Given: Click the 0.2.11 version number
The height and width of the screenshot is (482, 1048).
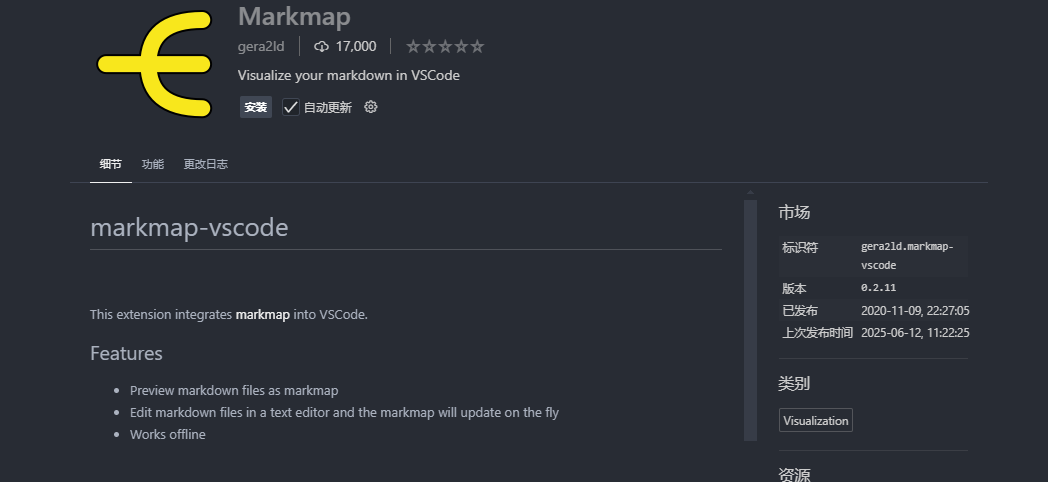Looking at the screenshot, I should pyautogui.click(x=878, y=288).
